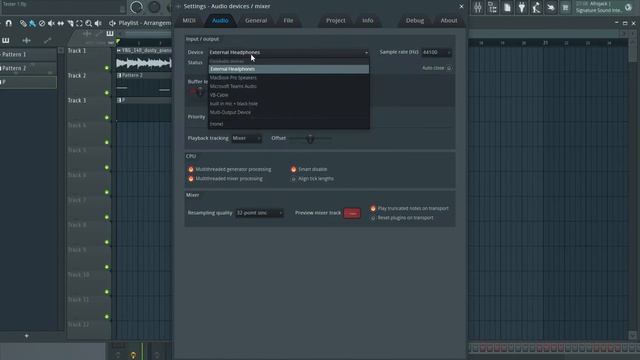Click the page-shaped toolbar icon
640x360 pixels.
point(507,7)
